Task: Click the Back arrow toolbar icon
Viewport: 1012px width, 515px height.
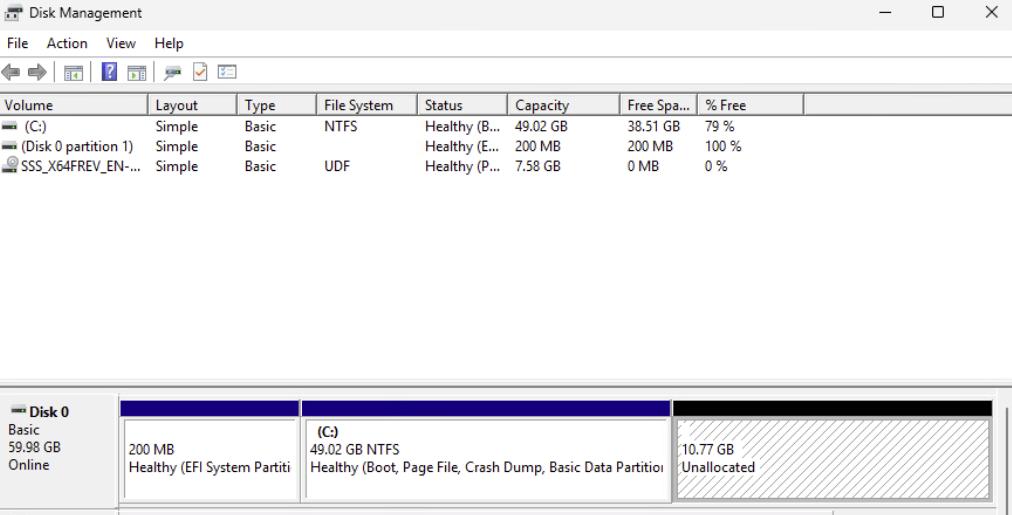Action: click(11, 72)
